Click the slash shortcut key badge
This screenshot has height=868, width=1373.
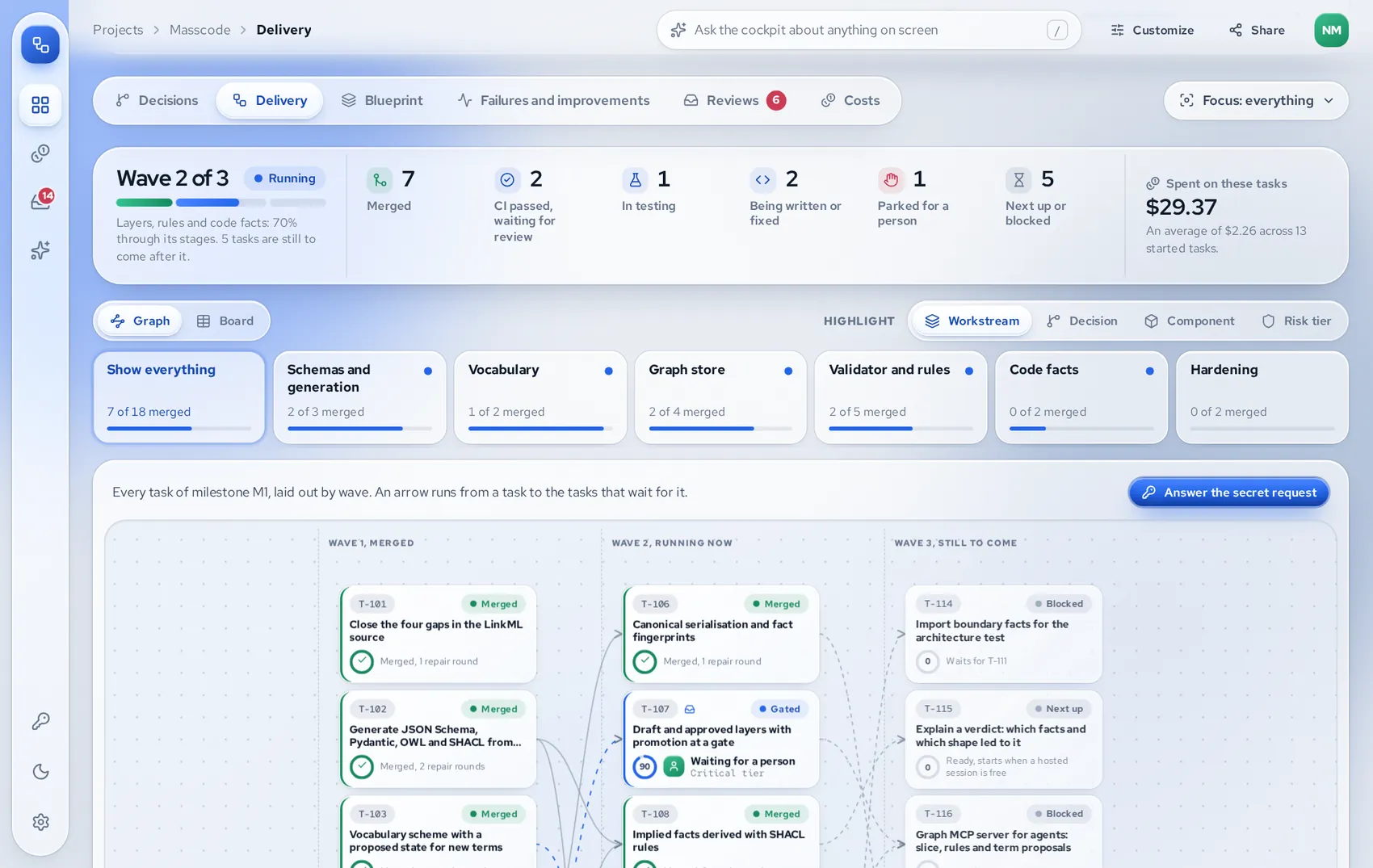coord(1056,30)
